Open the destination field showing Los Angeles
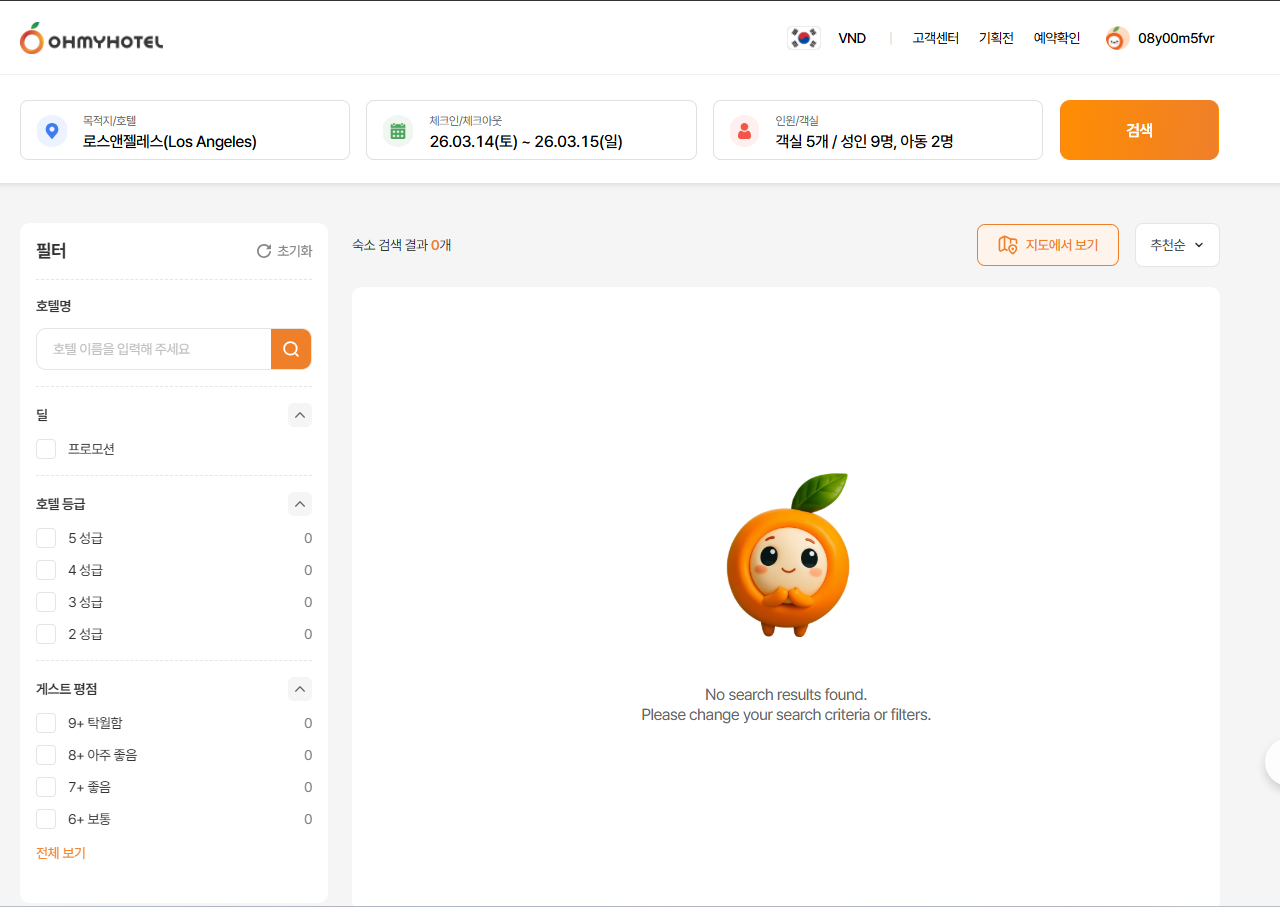 185,130
